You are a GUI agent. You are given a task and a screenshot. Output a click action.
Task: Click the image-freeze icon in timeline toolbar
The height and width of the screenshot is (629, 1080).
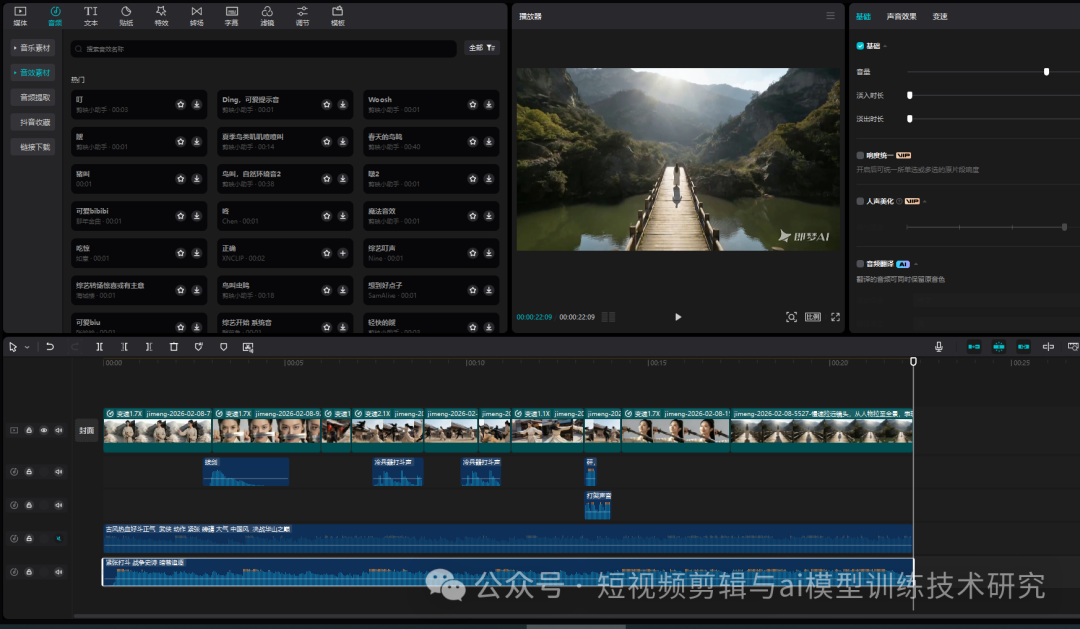[x=248, y=347]
